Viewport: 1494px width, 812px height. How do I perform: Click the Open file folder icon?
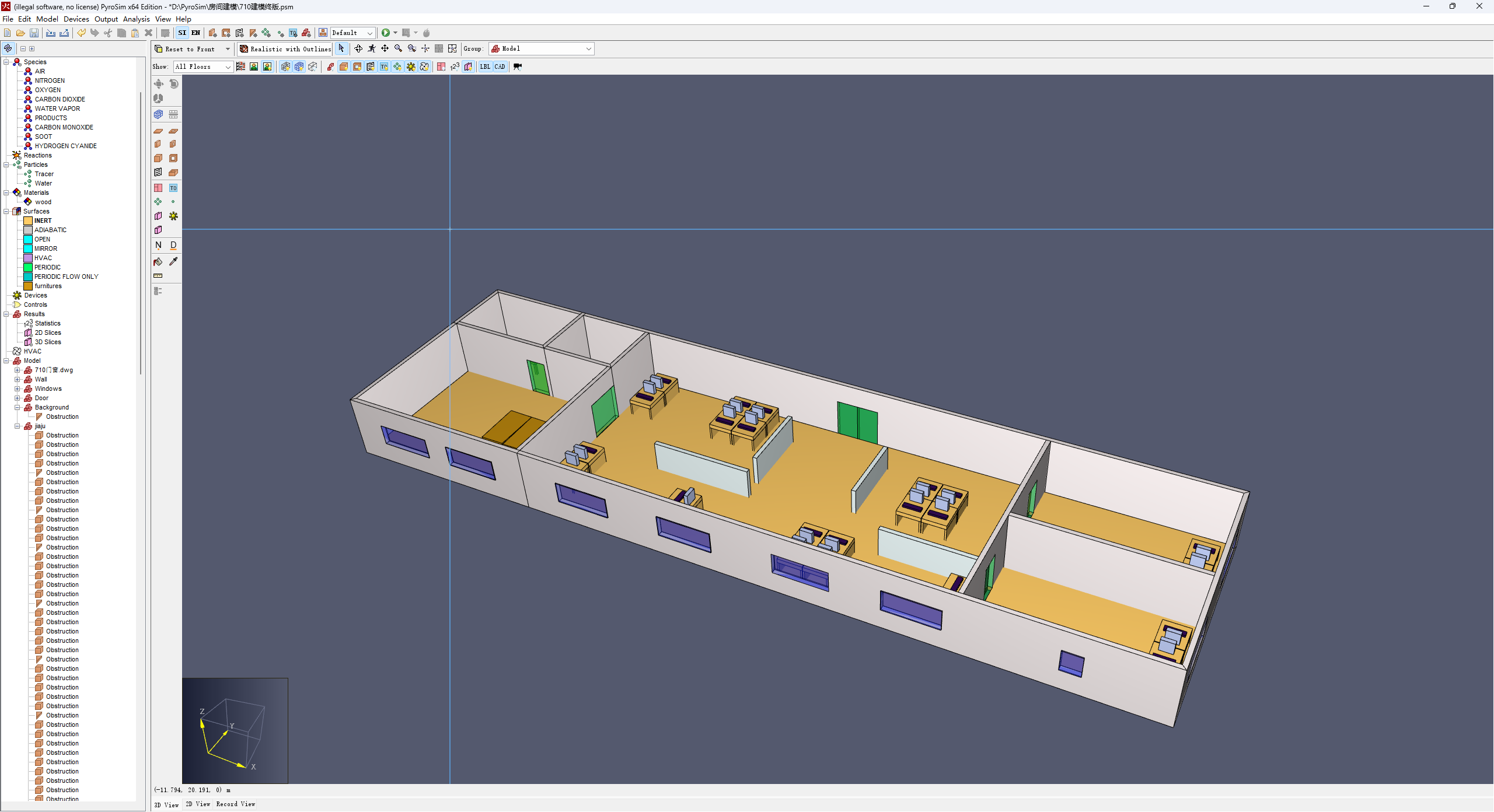(x=20, y=33)
